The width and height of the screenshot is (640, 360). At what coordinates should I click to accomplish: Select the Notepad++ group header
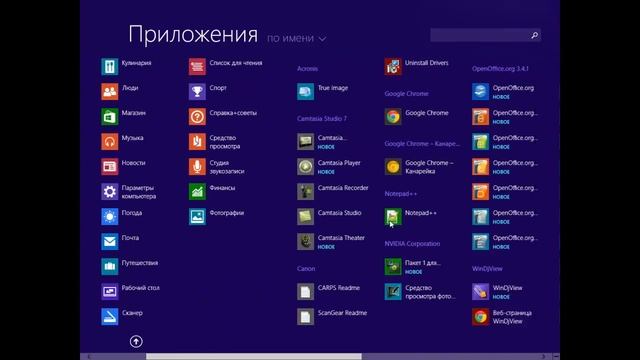click(401, 193)
